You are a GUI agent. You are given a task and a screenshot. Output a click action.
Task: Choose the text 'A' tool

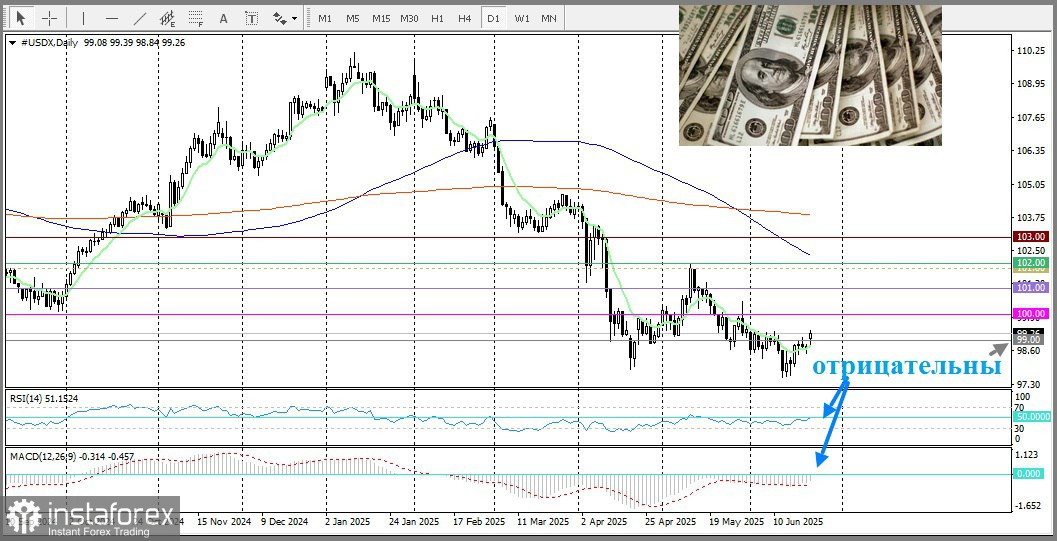223,18
